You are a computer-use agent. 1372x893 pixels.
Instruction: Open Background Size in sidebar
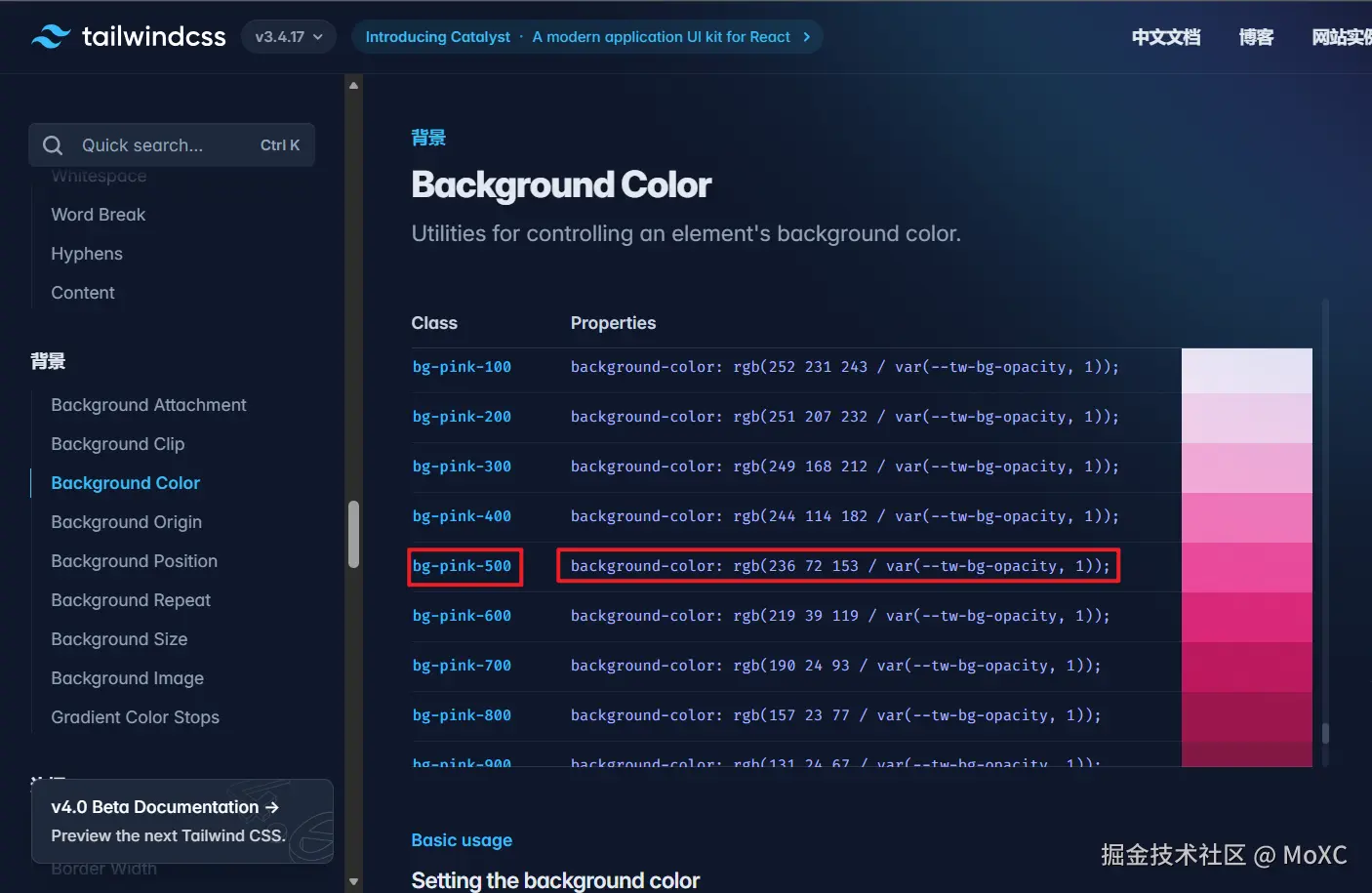tap(119, 639)
